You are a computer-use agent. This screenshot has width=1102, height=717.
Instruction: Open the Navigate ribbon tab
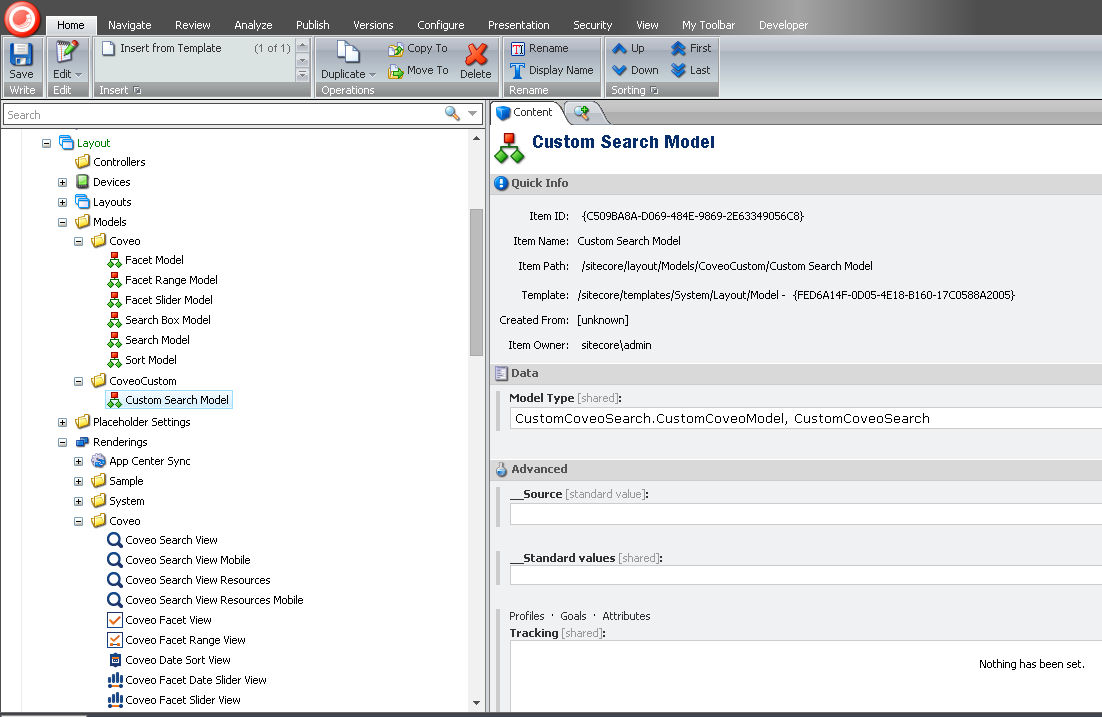coord(129,25)
